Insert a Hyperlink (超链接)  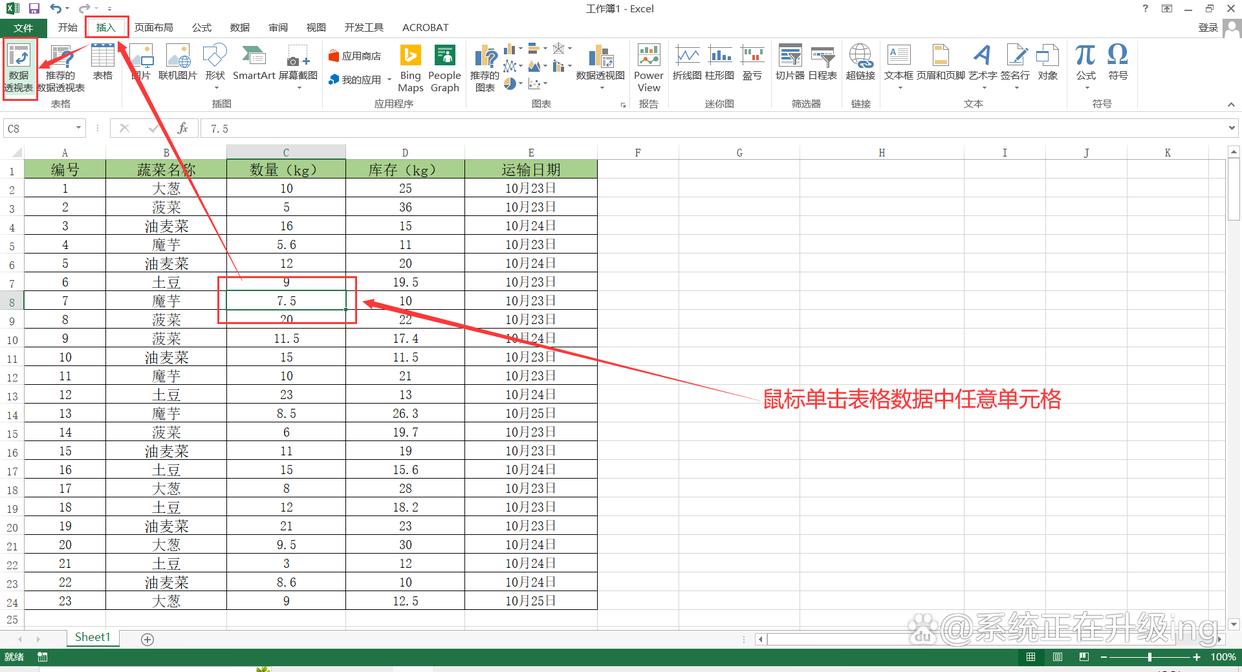click(861, 63)
